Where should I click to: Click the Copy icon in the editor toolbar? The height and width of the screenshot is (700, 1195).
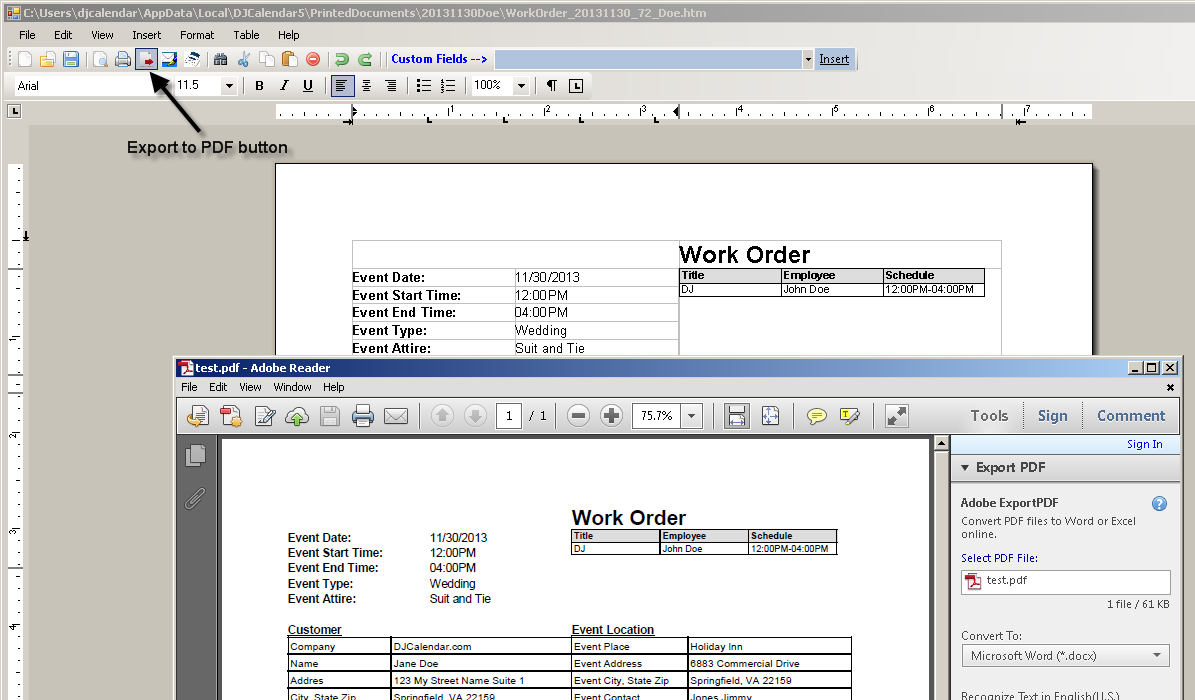(x=267, y=59)
